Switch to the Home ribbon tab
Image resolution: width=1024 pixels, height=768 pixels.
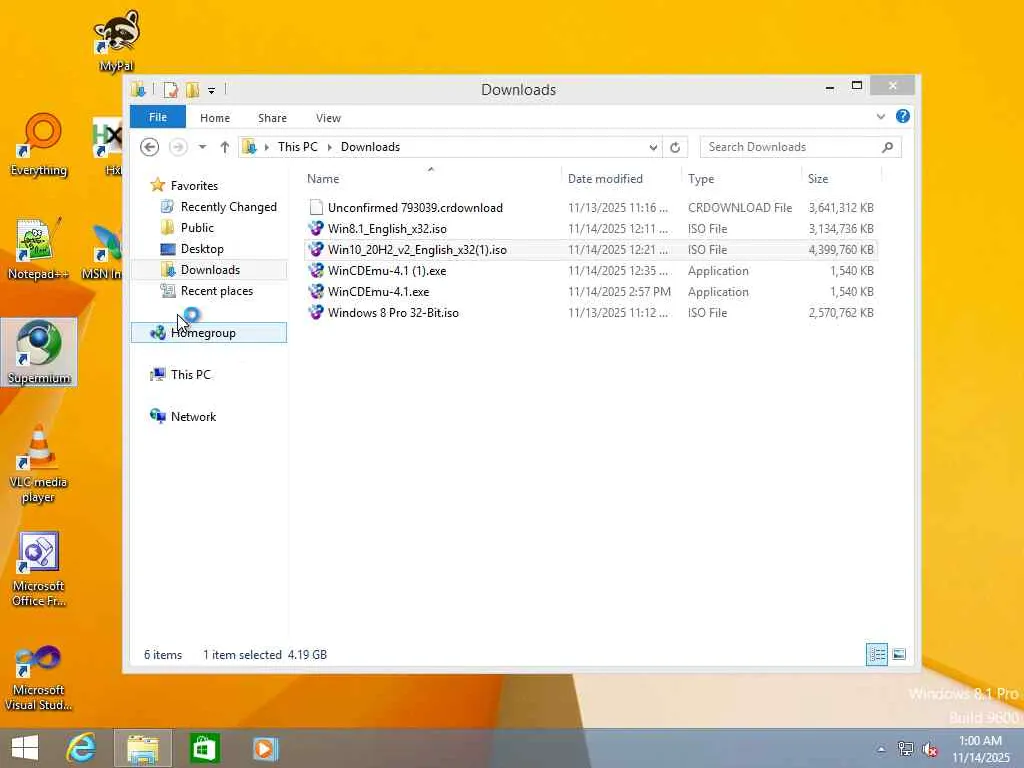click(215, 118)
